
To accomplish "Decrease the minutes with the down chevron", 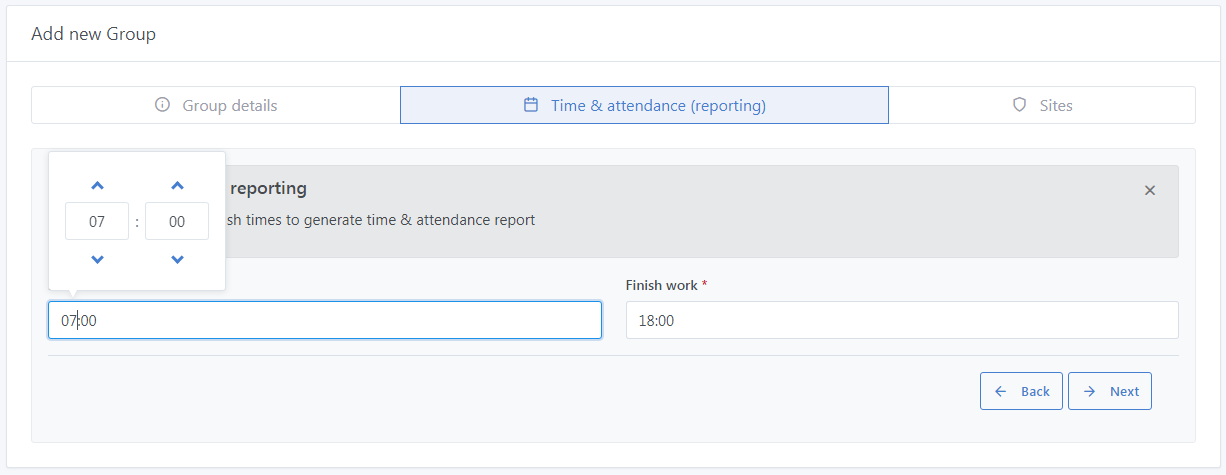I will click(x=177, y=260).
